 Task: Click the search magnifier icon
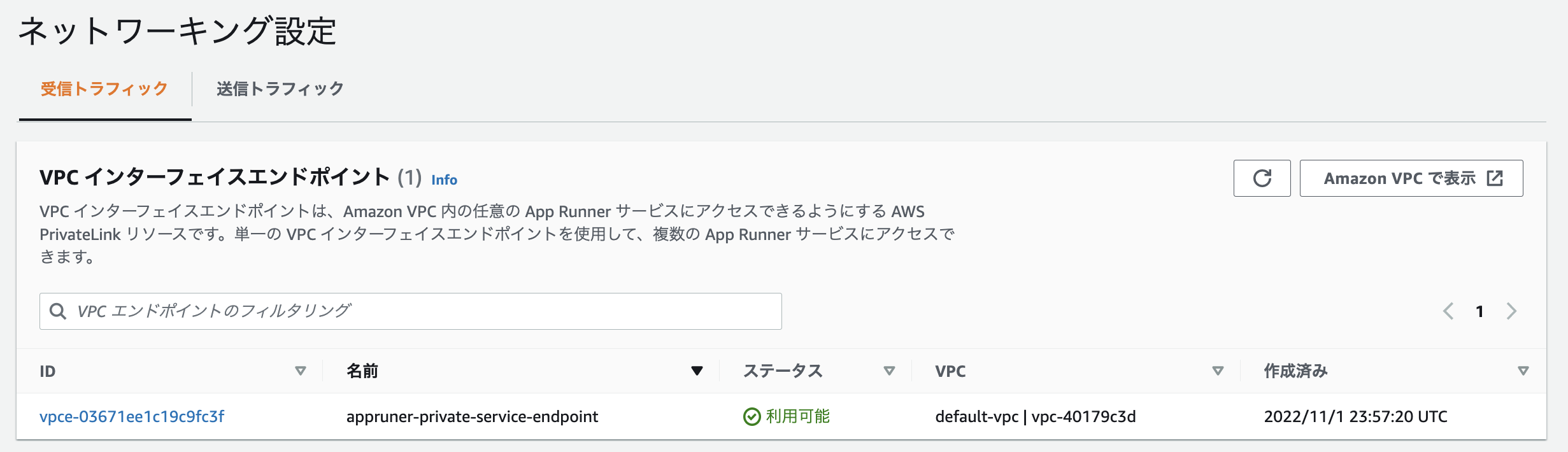pyautogui.click(x=58, y=311)
